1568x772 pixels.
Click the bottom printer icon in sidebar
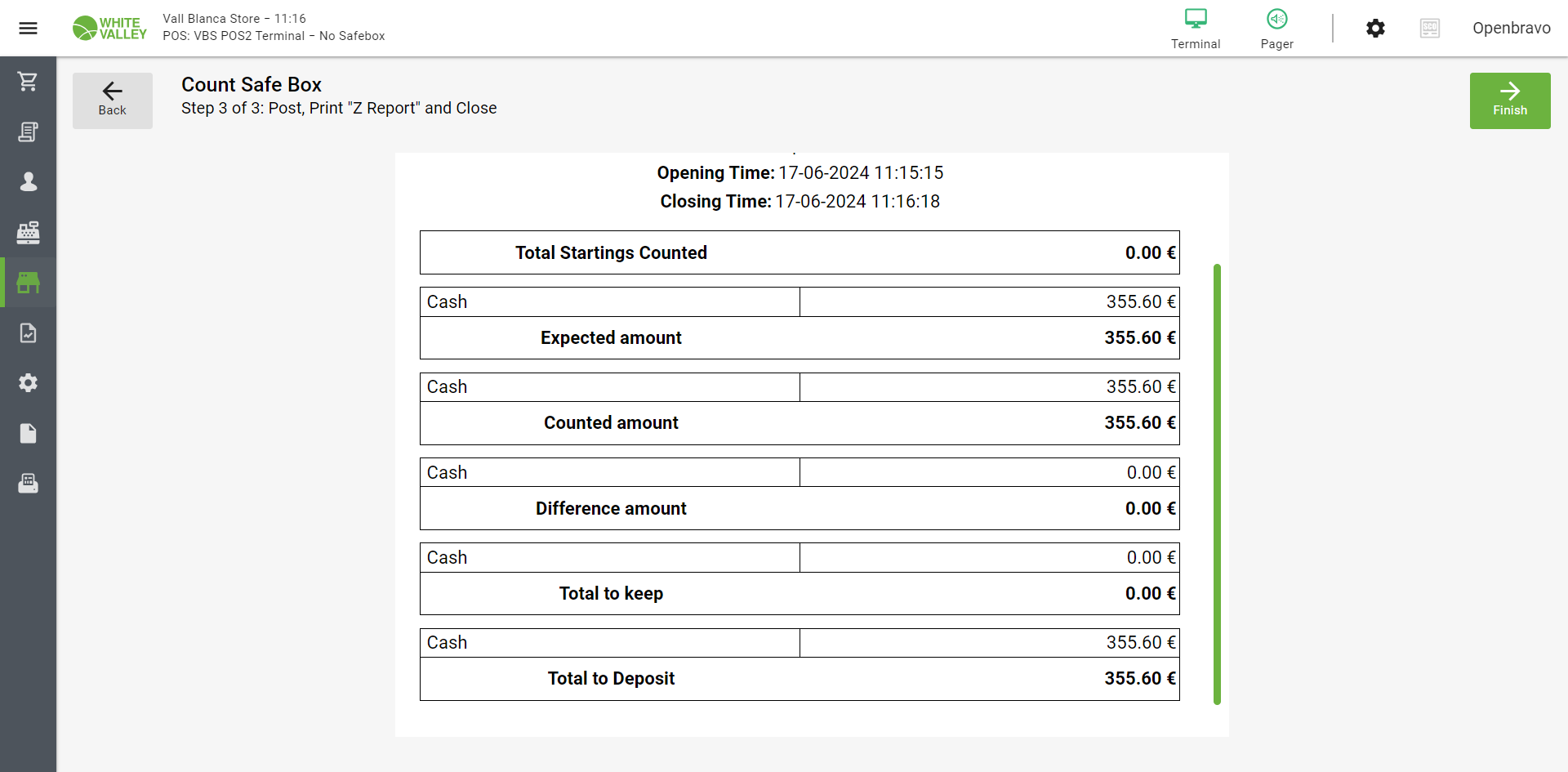point(28,484)
